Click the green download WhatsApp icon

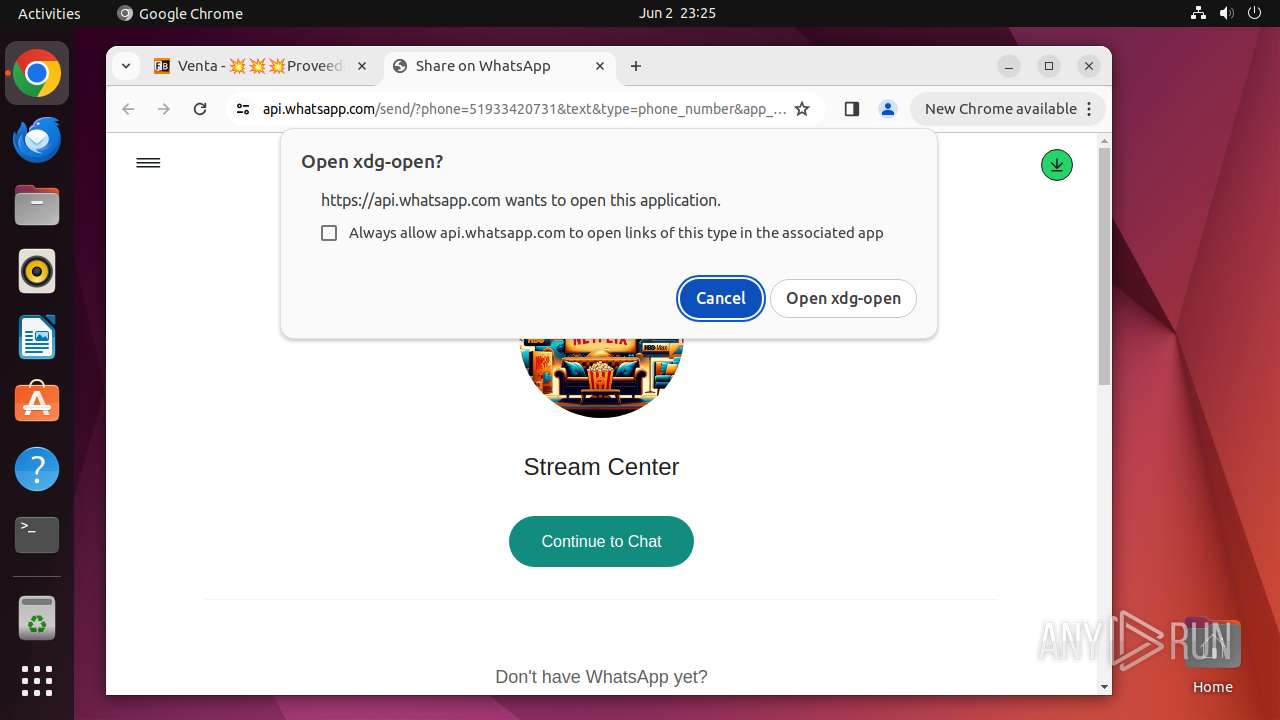1057,165
